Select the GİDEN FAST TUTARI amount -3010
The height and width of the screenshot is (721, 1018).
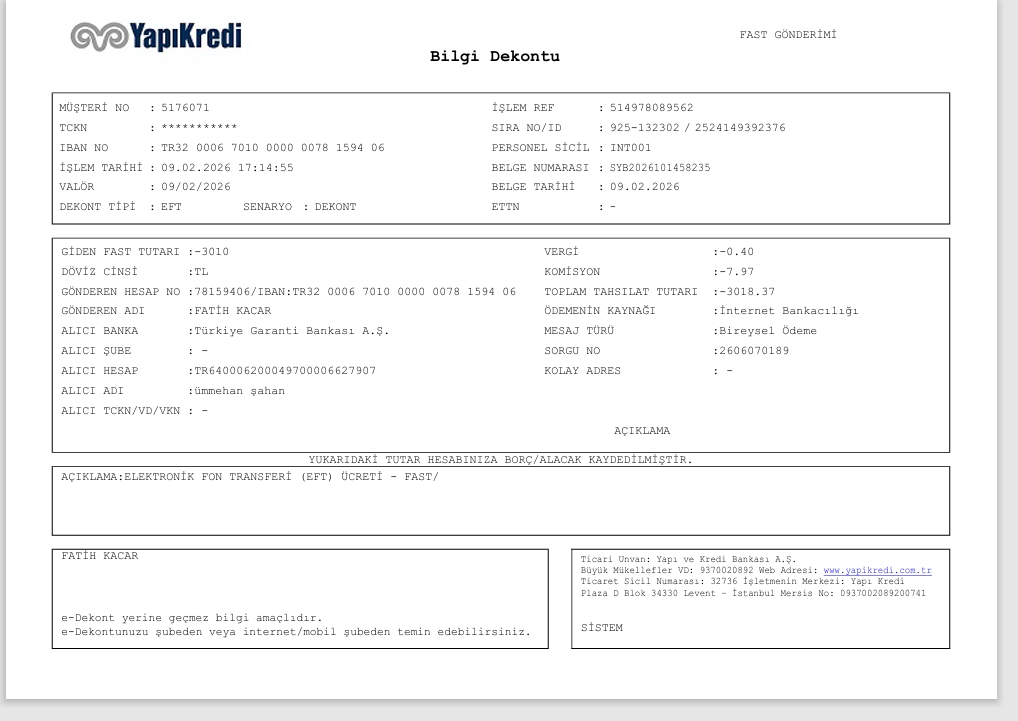[x=212, y=252]
